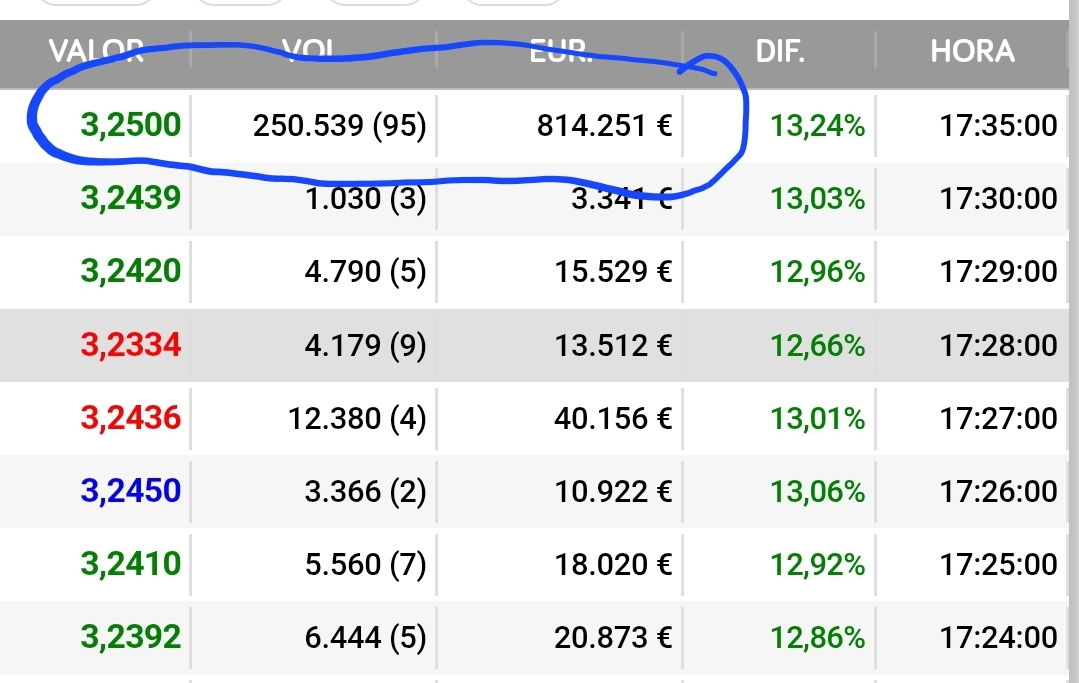Select the price 3,2500 cell
1079x683 pixels.
click(131, 125)
